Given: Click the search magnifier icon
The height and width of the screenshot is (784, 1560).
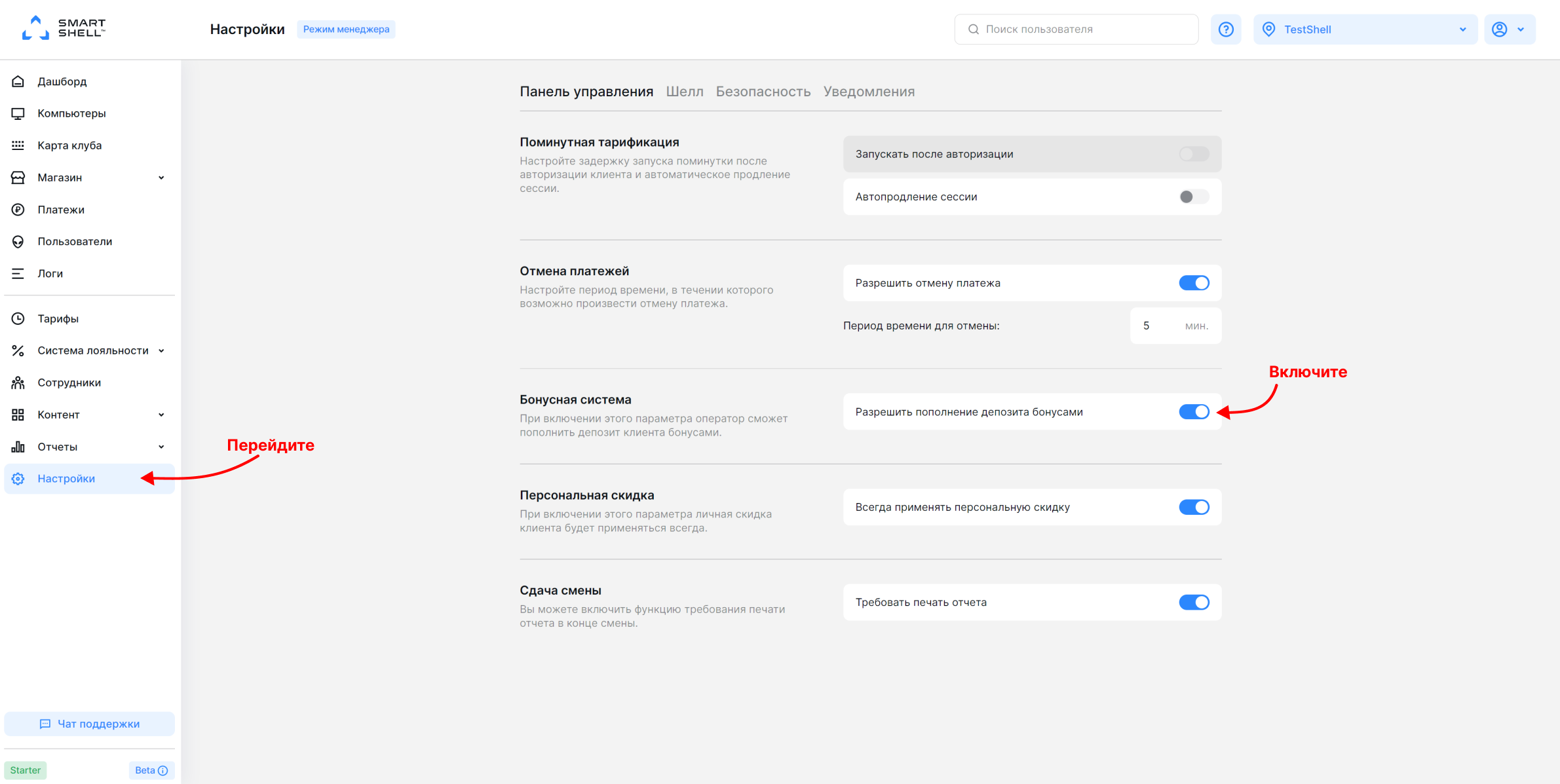Looking at the screenshot, I should point(974,29).
